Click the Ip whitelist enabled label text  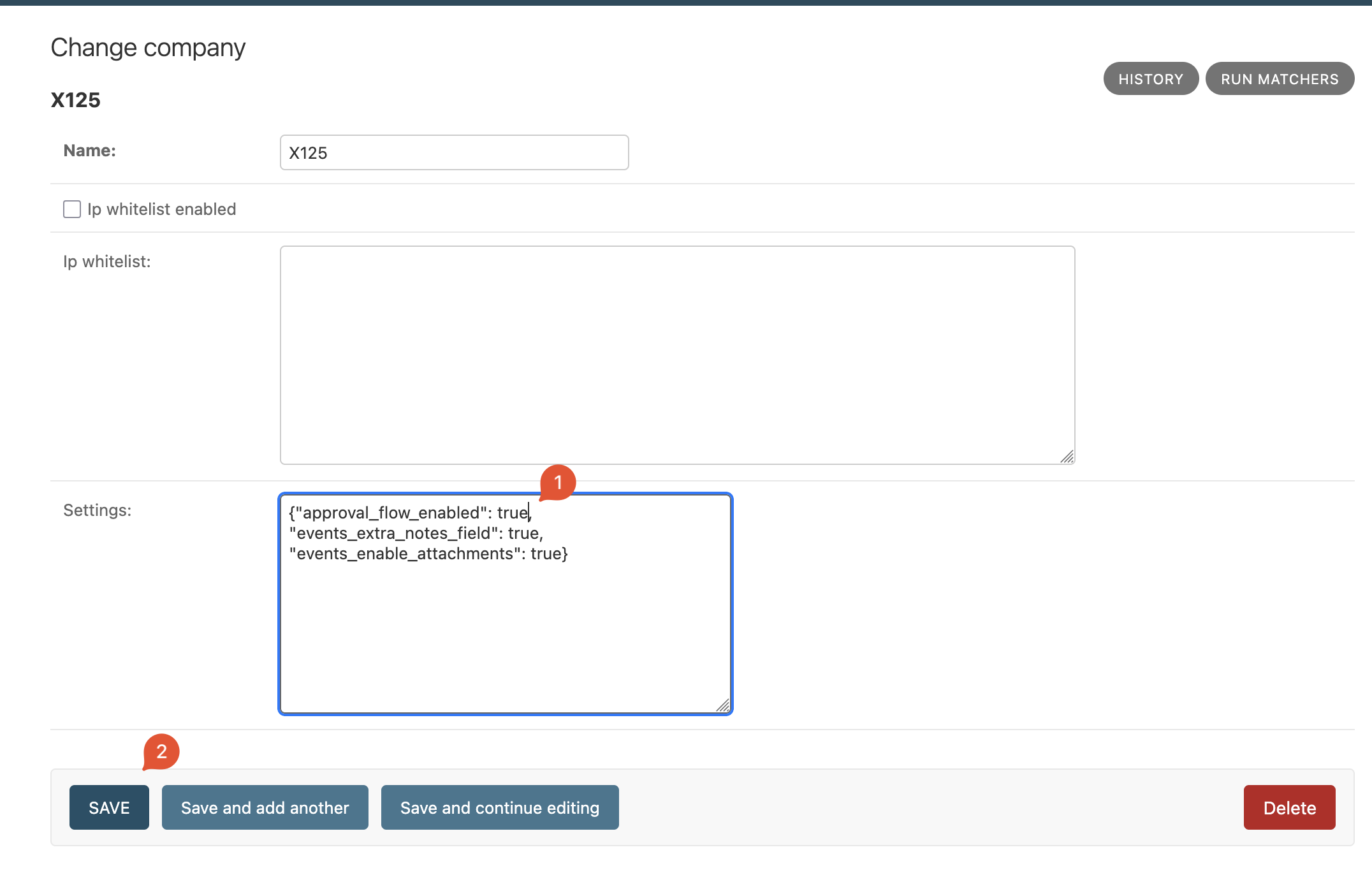tap(161, 209)
